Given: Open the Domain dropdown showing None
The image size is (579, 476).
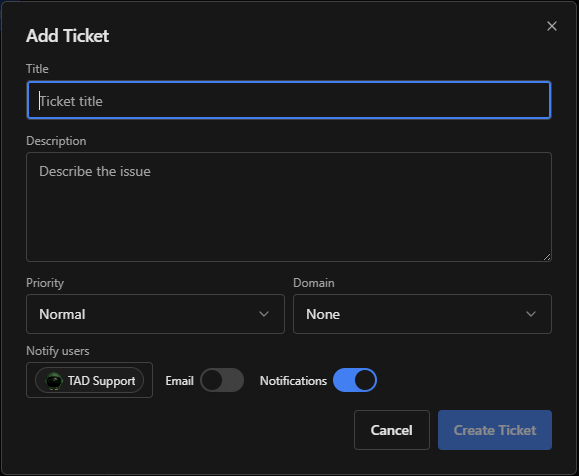Looking at the screenshot, I should click(422, 314).
